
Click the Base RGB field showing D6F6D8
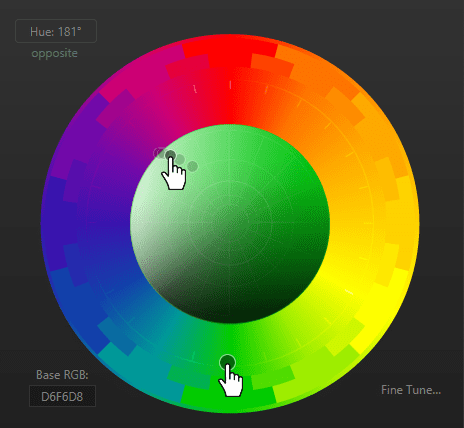62,396
